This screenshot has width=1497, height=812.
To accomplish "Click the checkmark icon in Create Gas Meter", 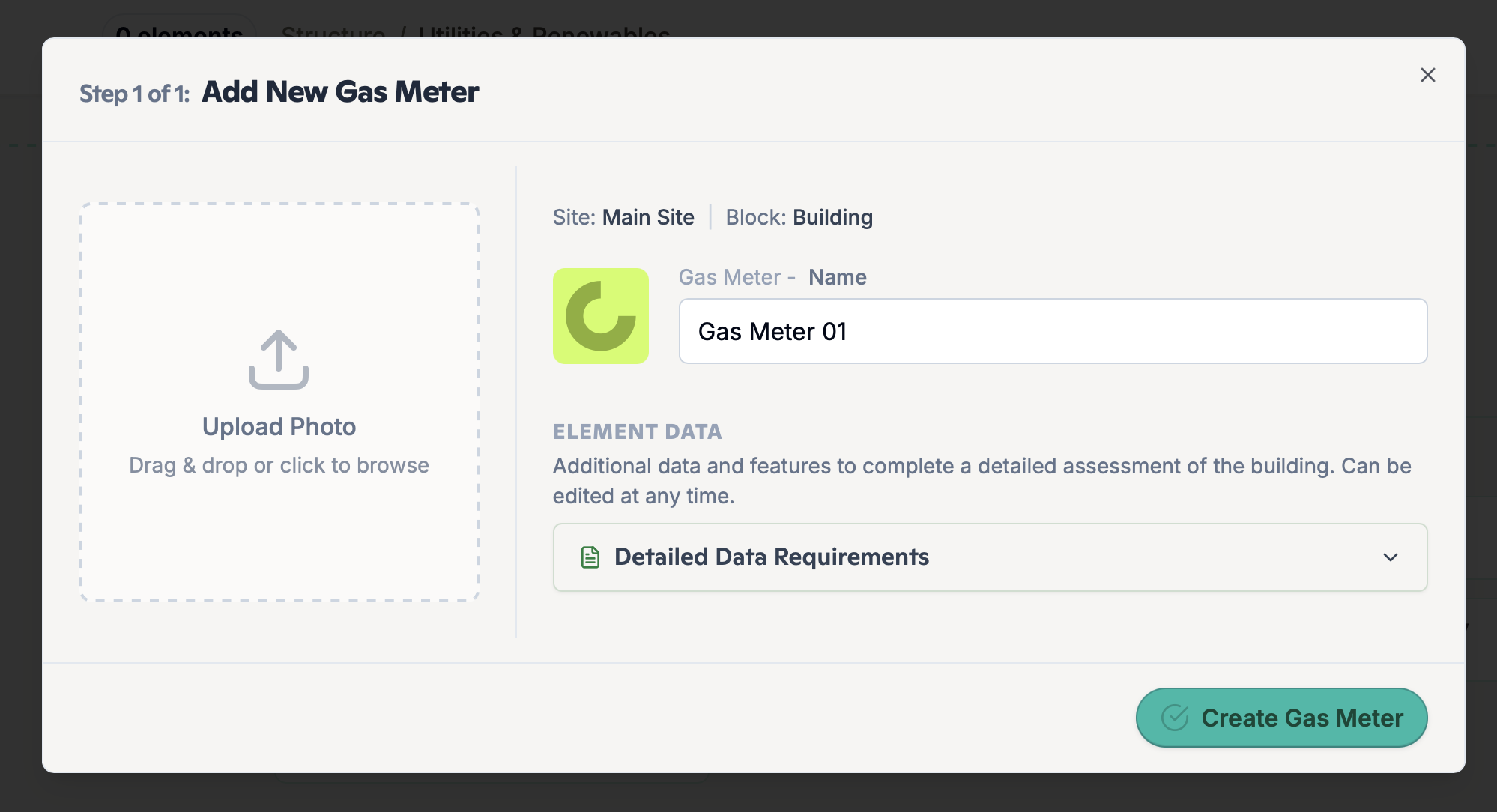I will 1175,718.
